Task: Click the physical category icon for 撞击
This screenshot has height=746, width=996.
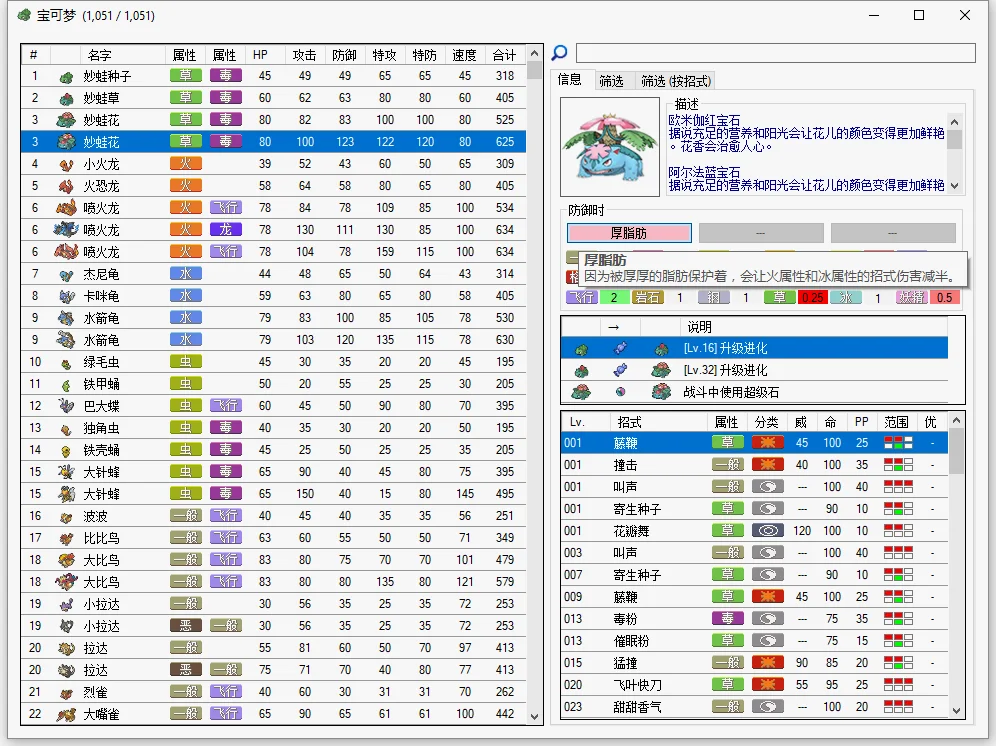Action: point(767,465)
